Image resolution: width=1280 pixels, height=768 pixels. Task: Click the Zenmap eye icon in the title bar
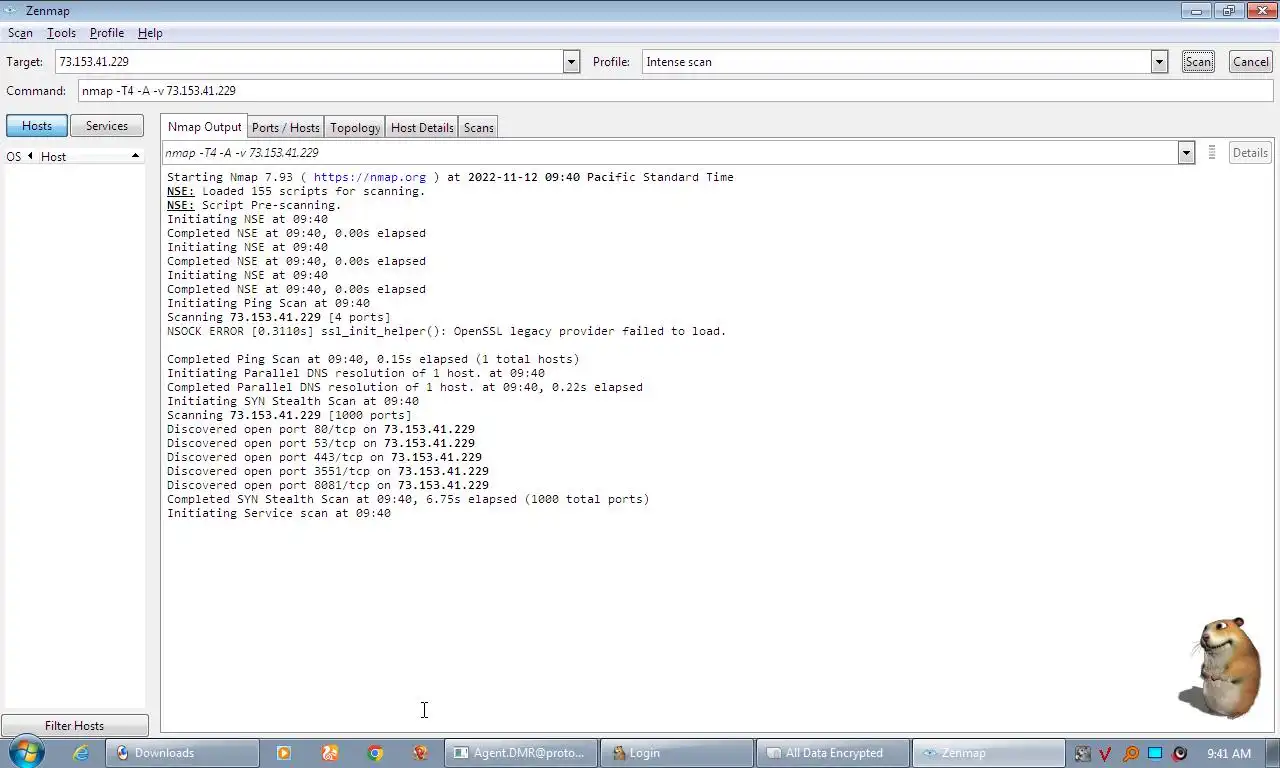point(11,11)
